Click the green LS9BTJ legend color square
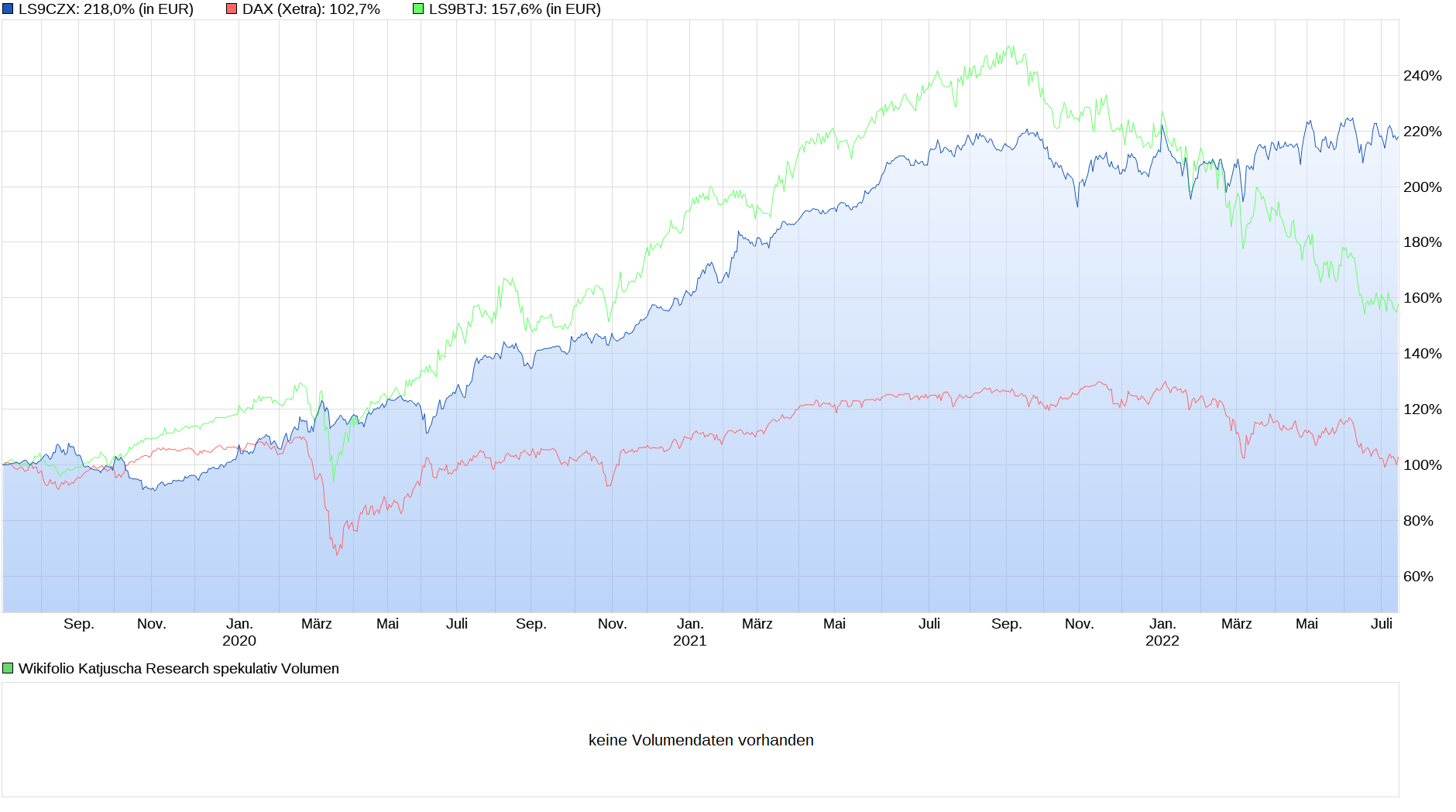1456x812 pixels. point(418,9)
